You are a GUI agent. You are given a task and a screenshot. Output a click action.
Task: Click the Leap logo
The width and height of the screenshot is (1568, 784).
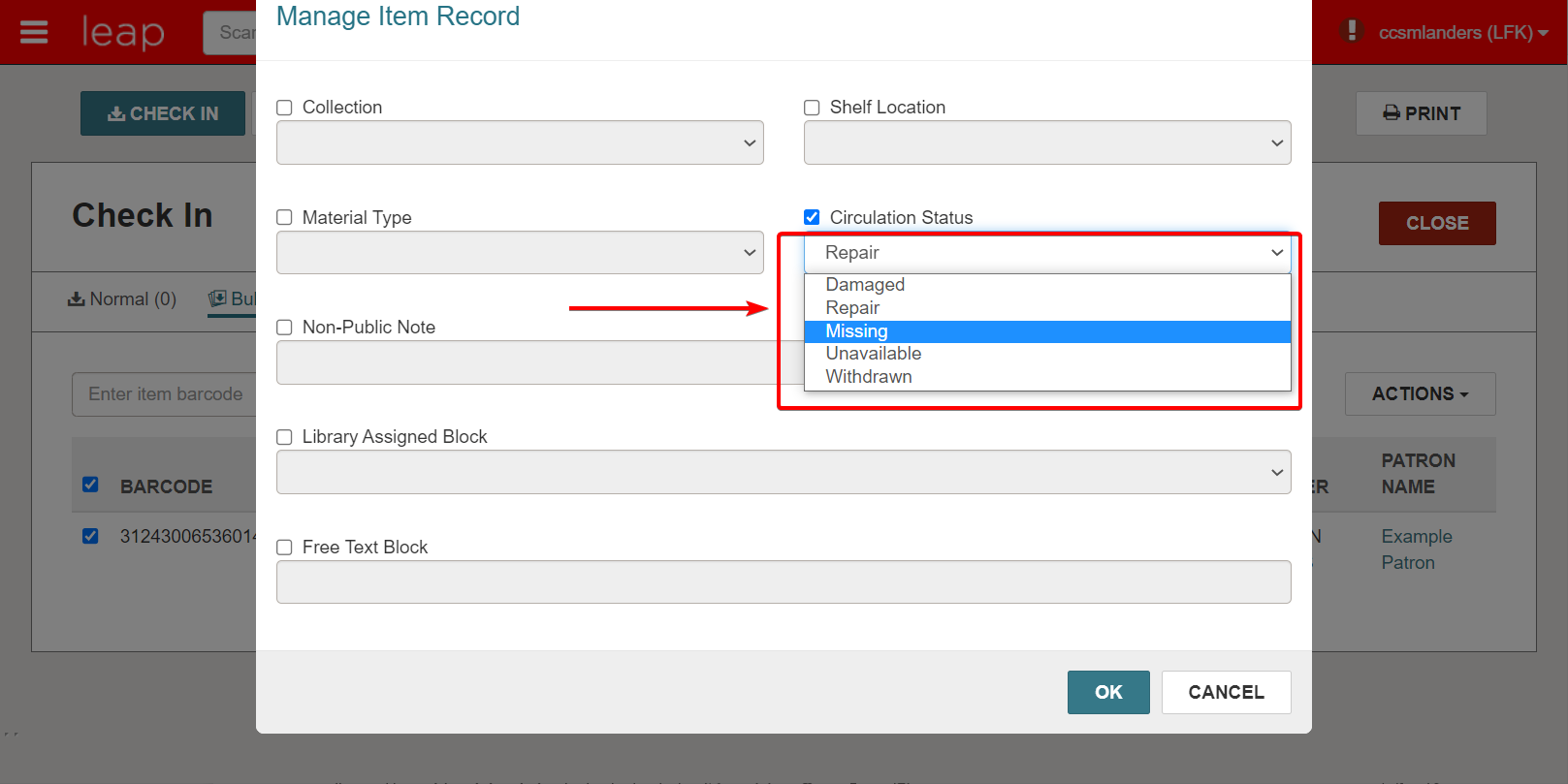[x=123, y=32]
